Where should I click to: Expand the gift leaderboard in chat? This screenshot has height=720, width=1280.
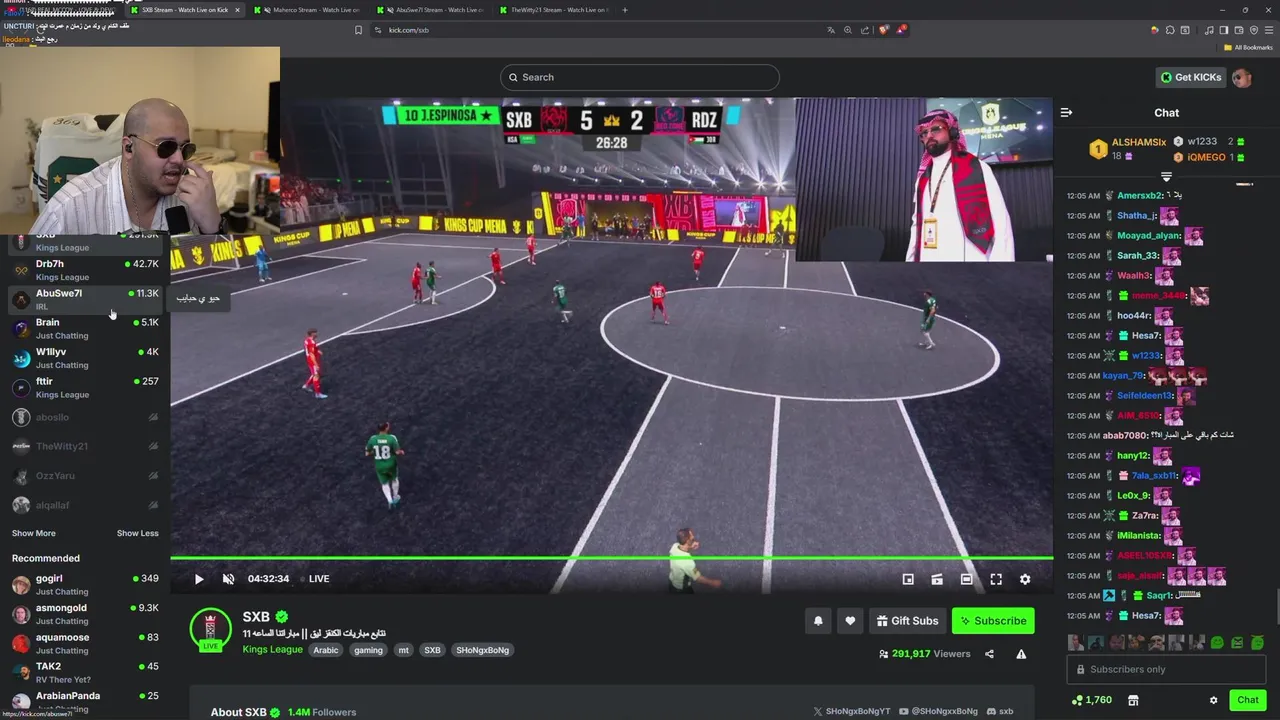point(1166,176)
